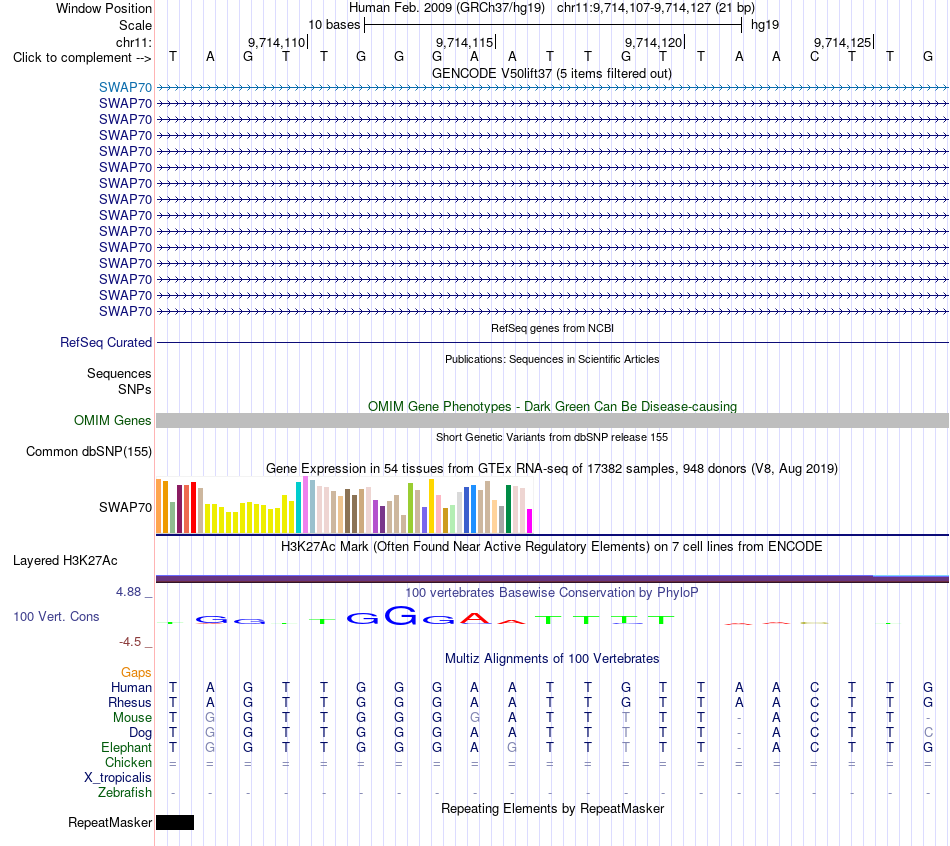This screenshot has width=950, height=846.
Task: Click the 'Click to complement -->' label
Action: pyautogui.click(x=82, y=58)
